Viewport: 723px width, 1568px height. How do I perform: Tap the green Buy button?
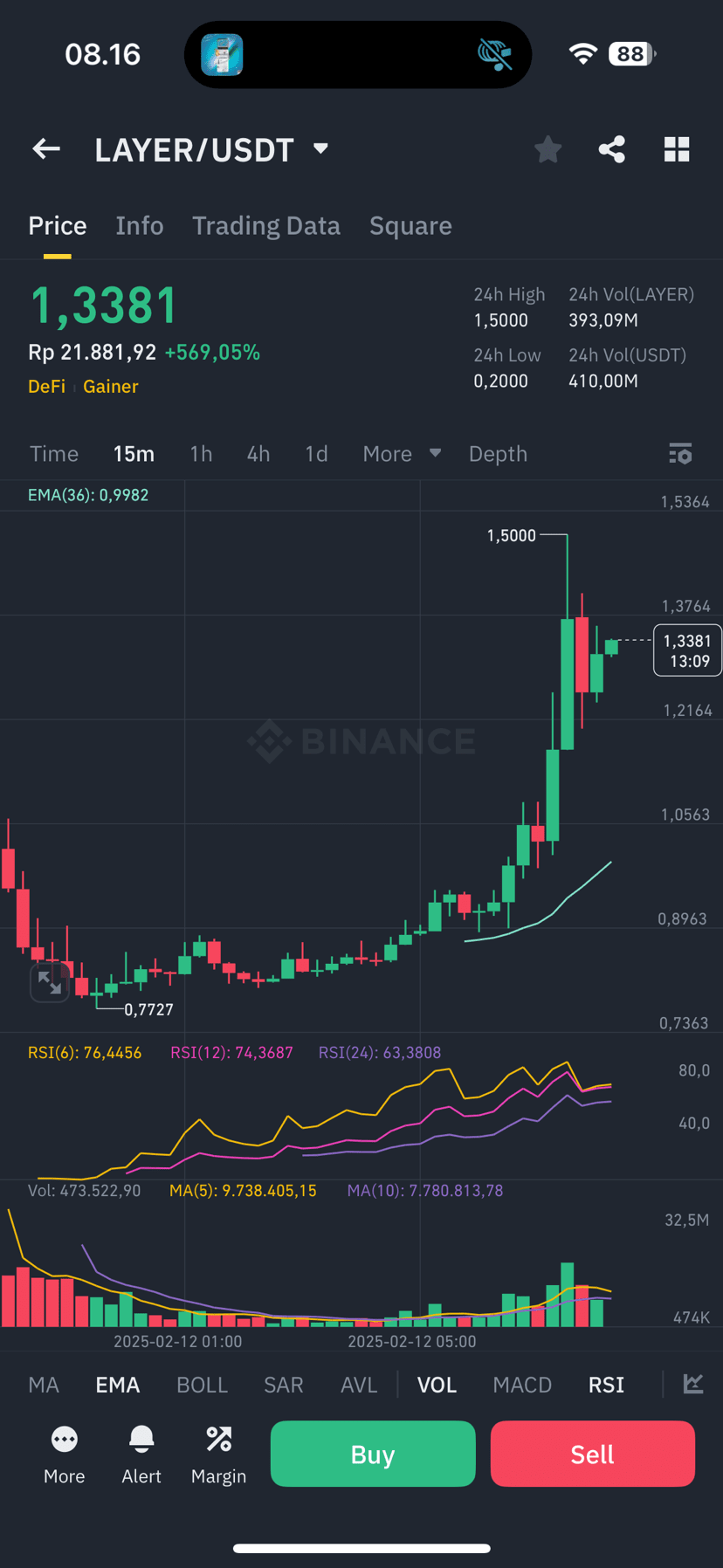pos(373,1454)
